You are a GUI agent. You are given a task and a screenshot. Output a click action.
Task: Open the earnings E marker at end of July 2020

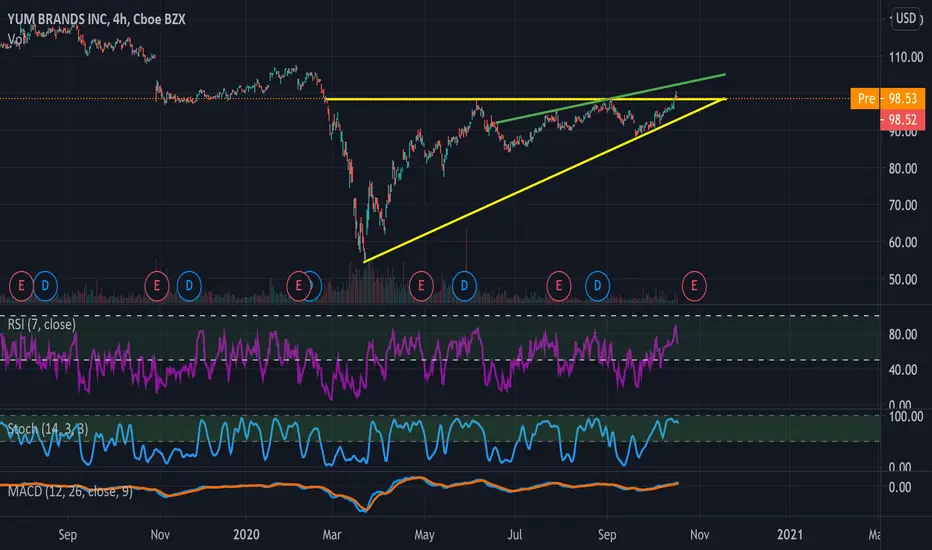[x=559, y=286]
